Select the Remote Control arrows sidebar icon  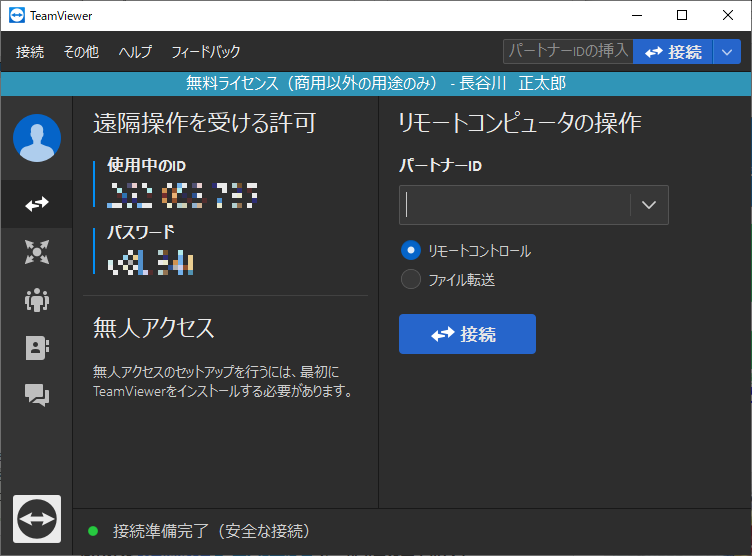(x=37, y=204)
